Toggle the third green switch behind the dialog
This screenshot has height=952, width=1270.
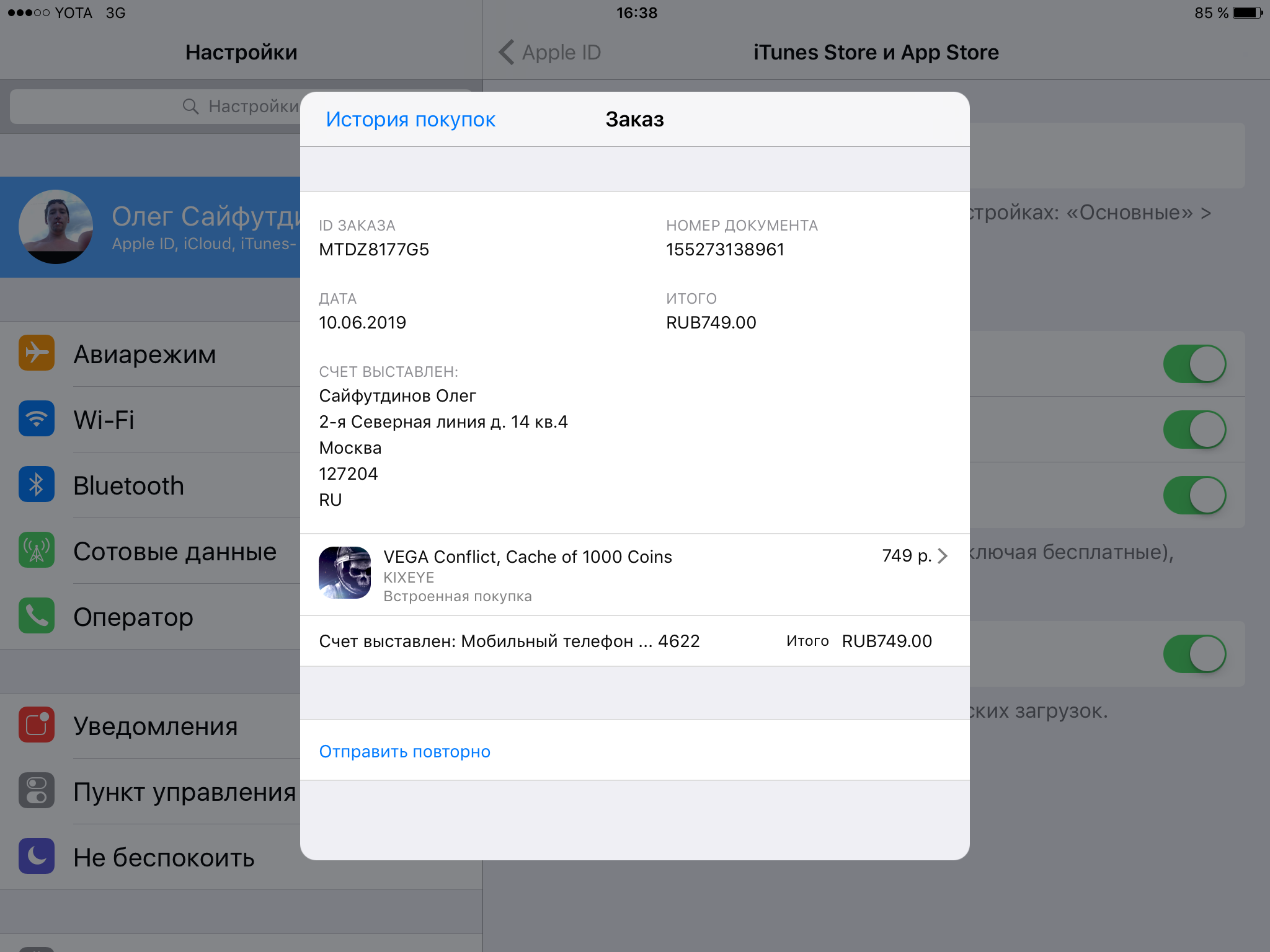1194,495
